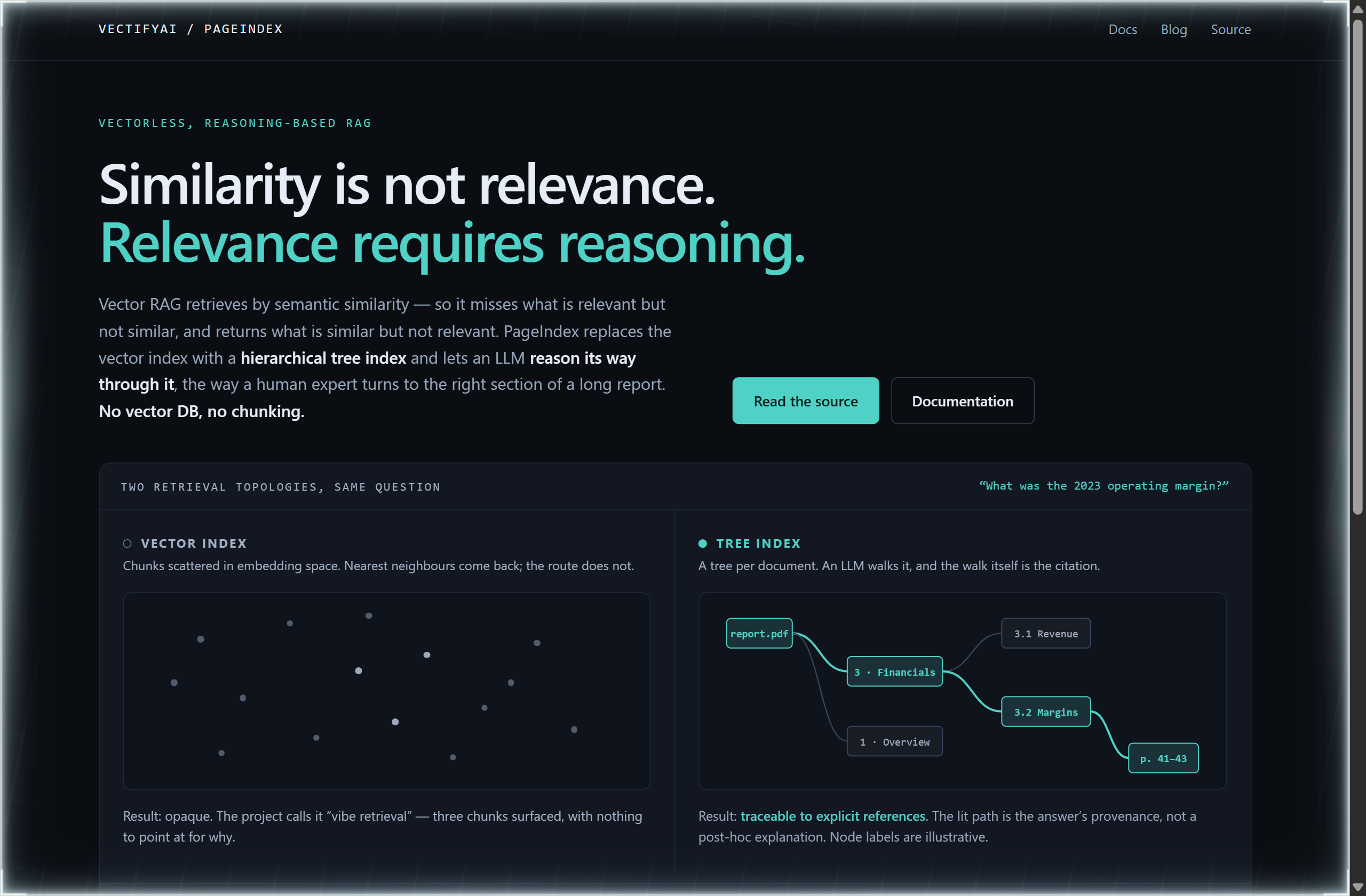Click the Tree Index teal dot marker
1366x896 pixels.
pos(702,543)
